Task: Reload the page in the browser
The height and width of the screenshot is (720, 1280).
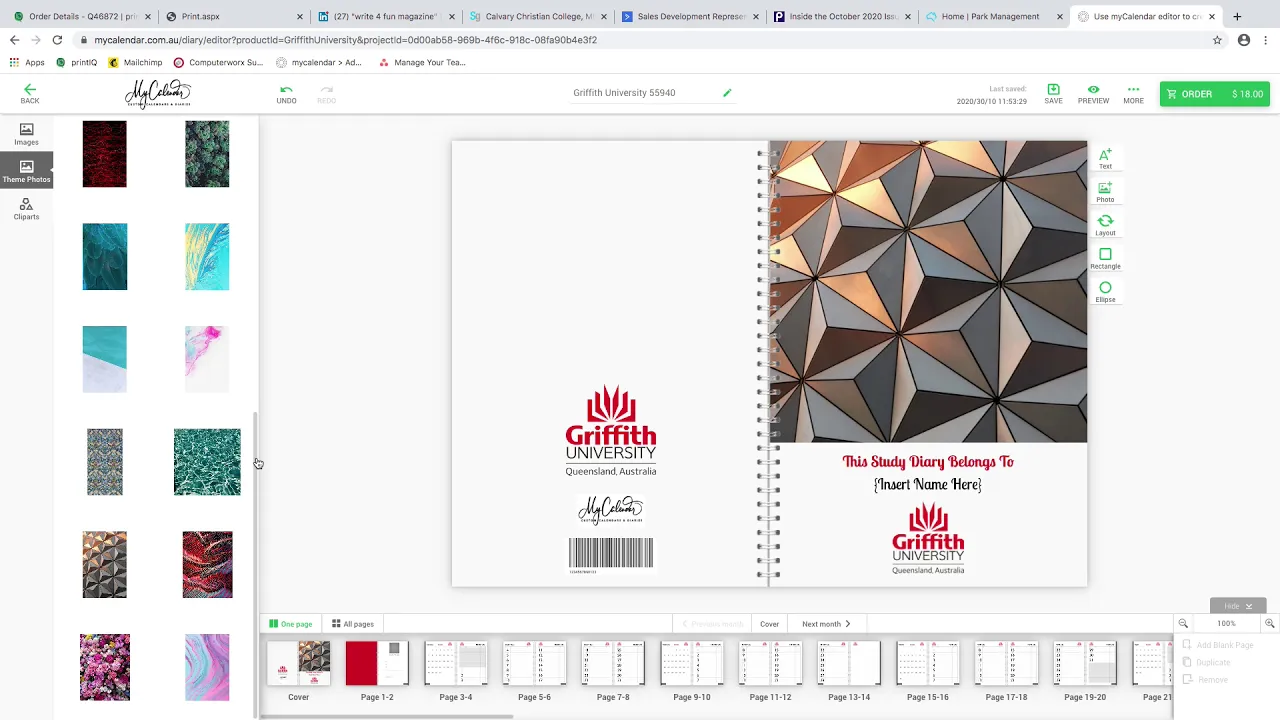Action: (x=57, y=40)
